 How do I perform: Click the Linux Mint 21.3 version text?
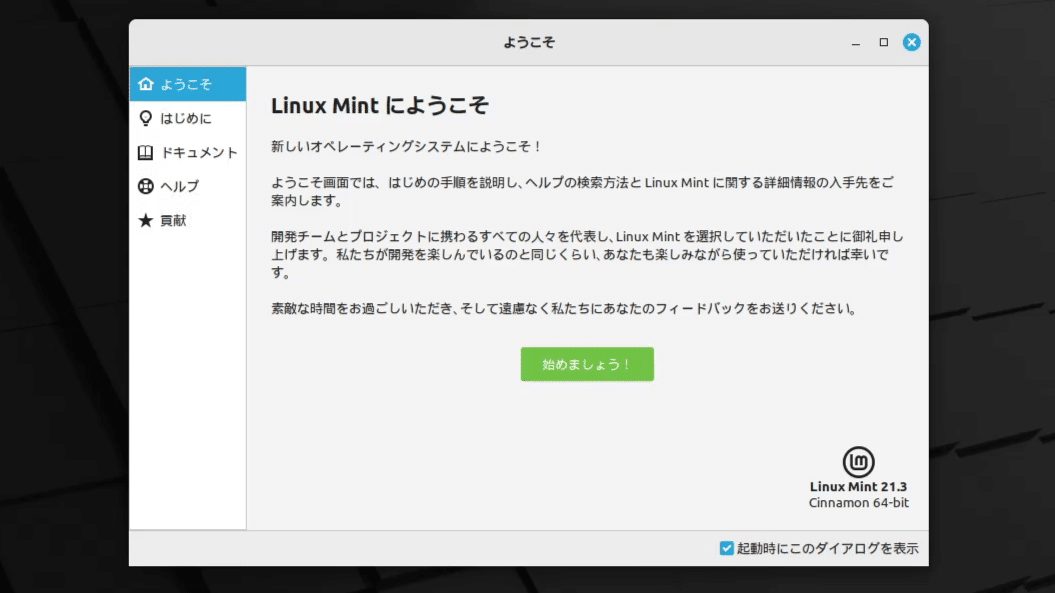pyautogui.click(x=858, y=487)
